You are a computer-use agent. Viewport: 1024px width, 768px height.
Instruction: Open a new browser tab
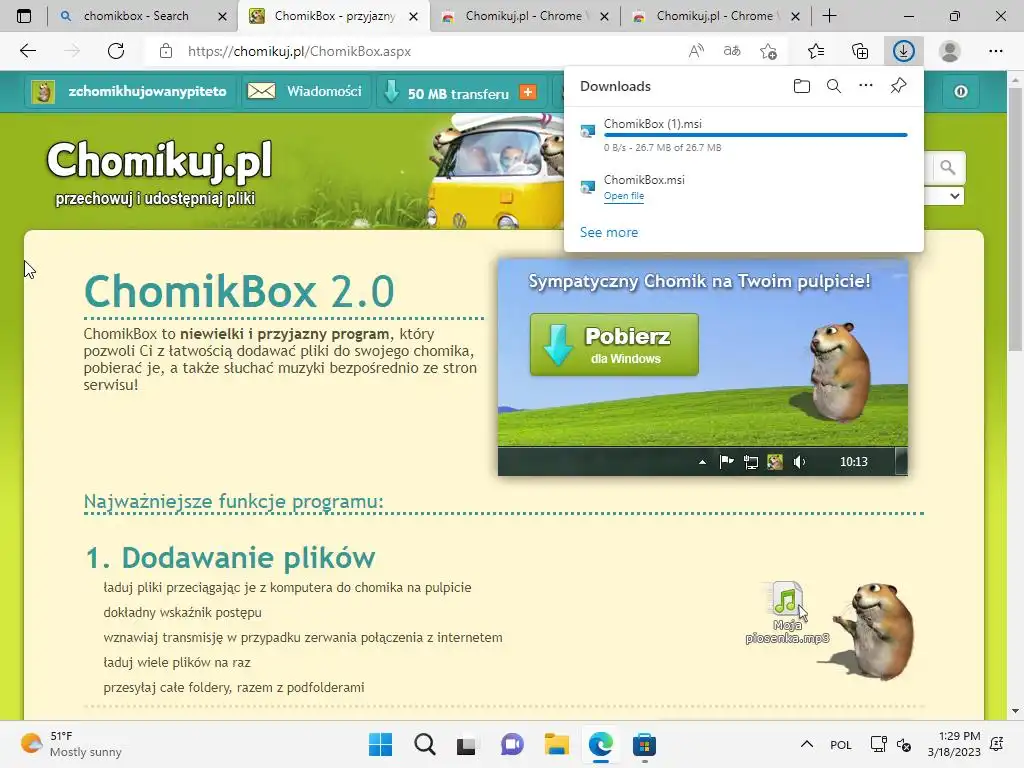(829, 16)
